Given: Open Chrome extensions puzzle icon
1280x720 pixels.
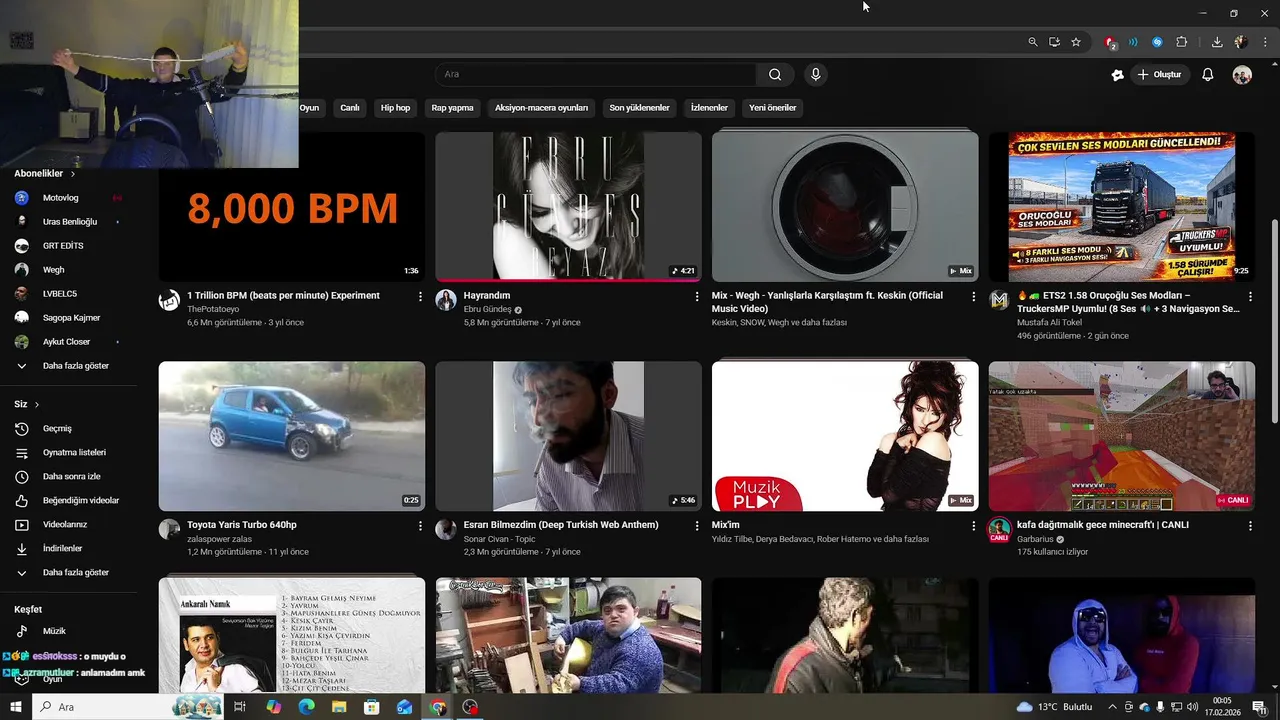Looking at the screenshot, I should (1181, 42).
